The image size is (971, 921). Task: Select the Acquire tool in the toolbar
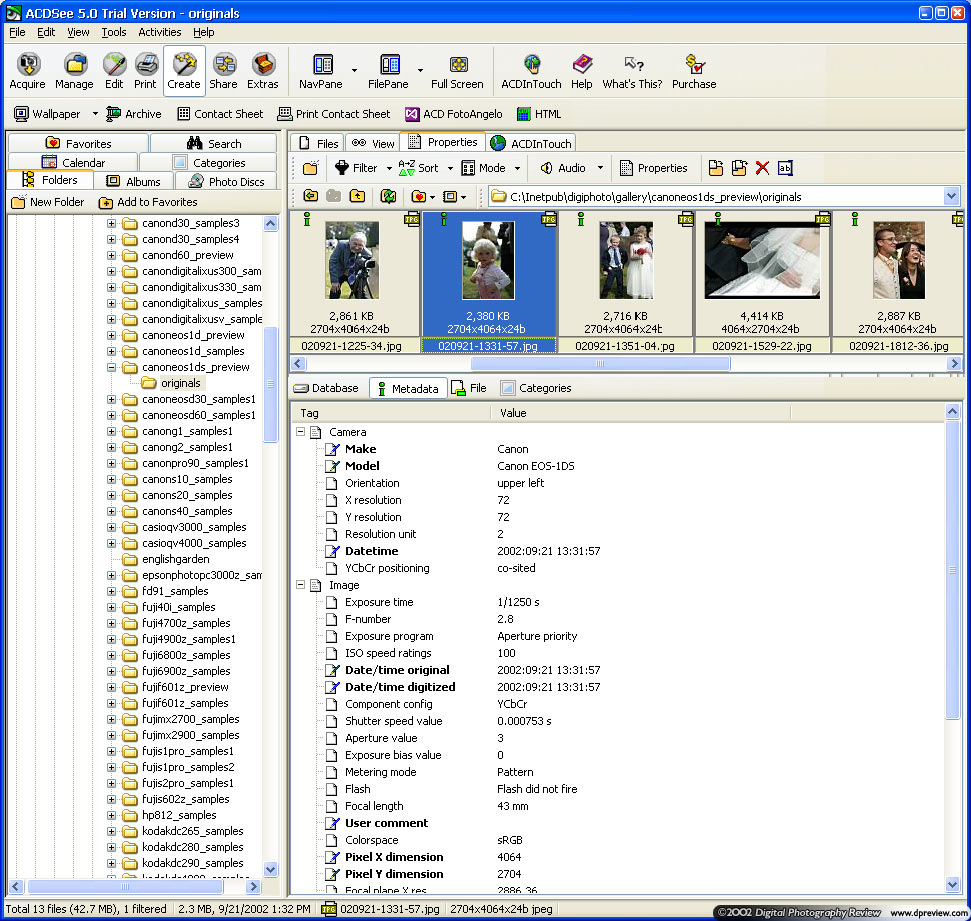click(26, 70)
